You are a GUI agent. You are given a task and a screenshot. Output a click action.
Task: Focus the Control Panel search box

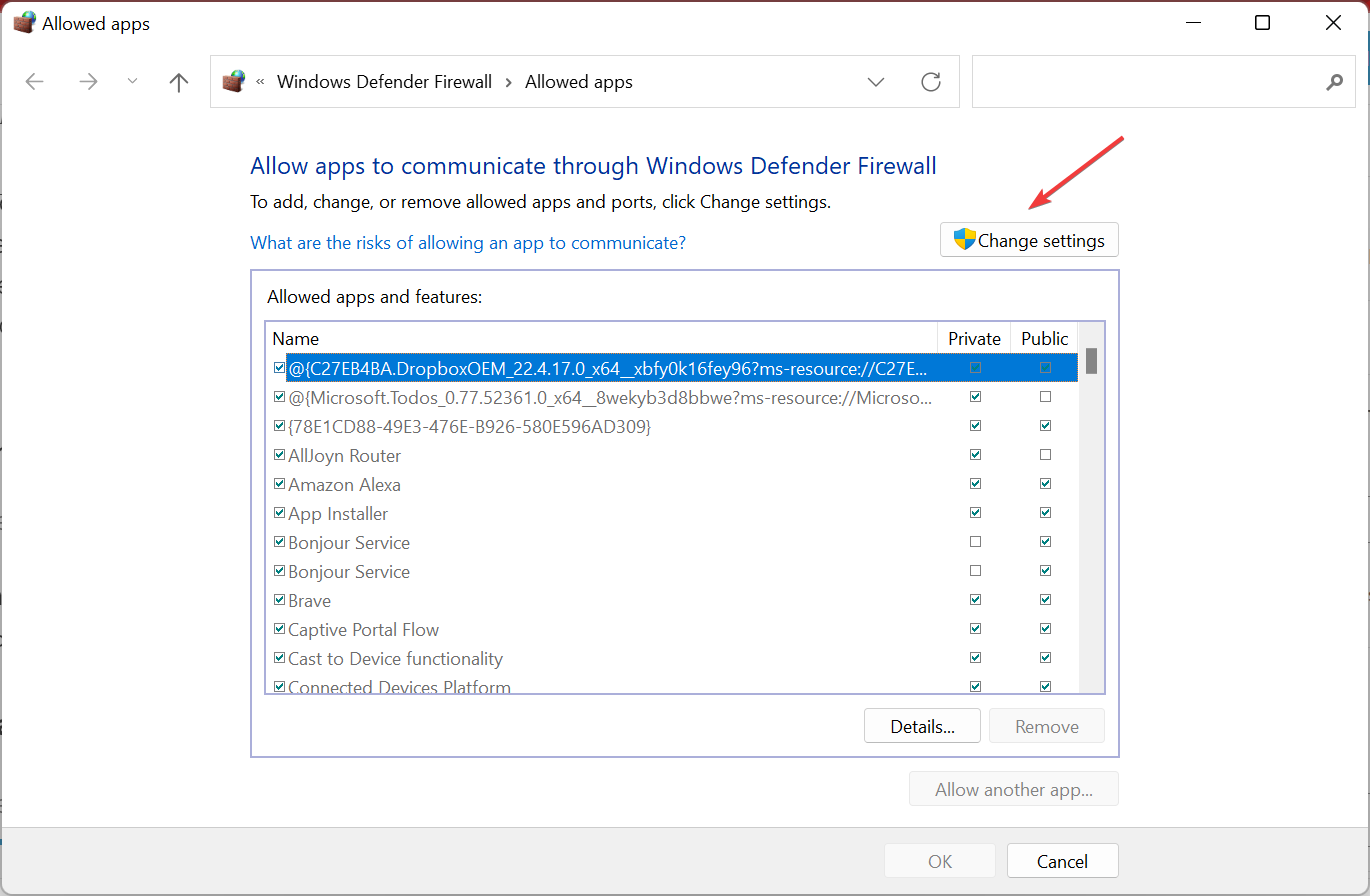tap(1163, 82)
